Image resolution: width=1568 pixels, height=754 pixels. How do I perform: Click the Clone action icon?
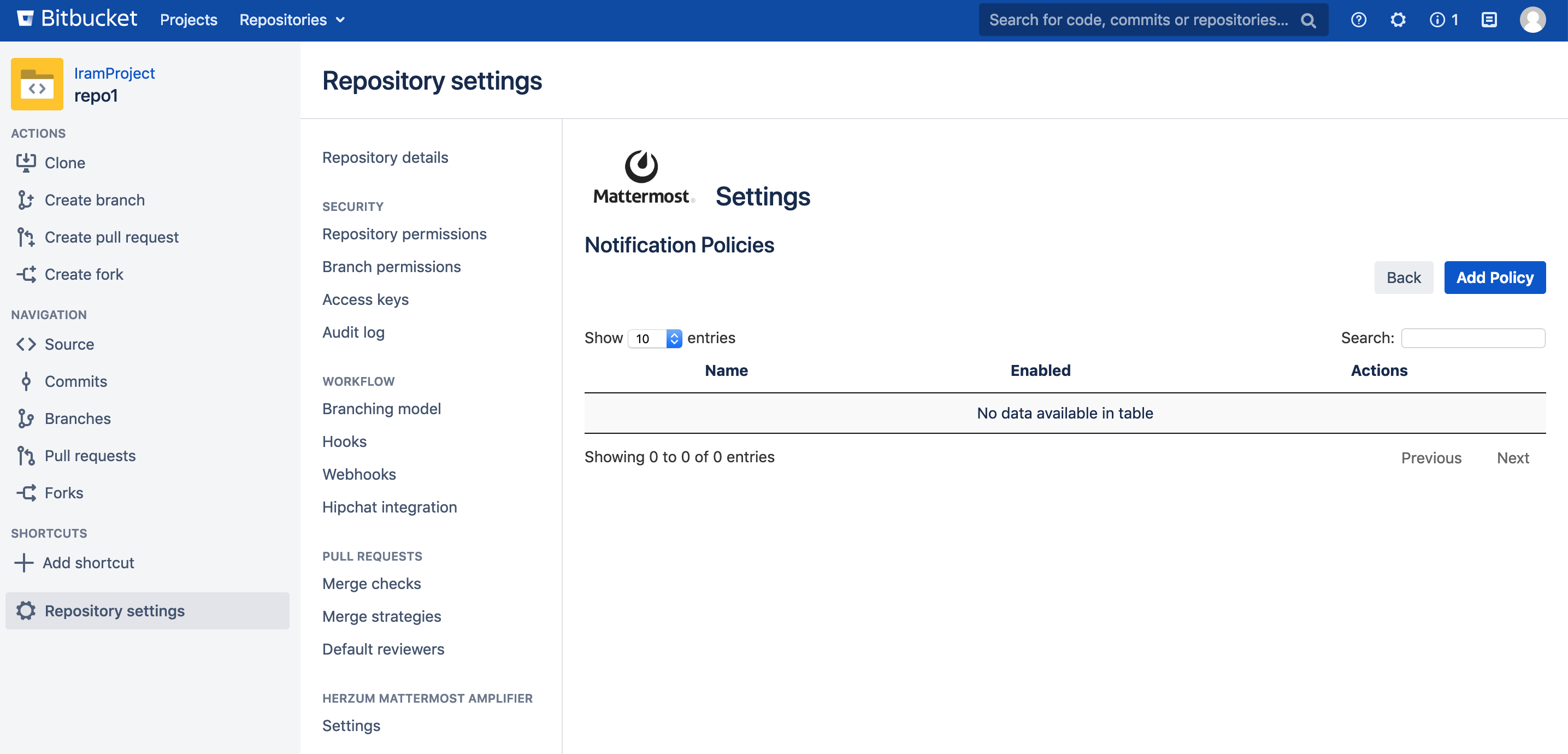[26, 162]
